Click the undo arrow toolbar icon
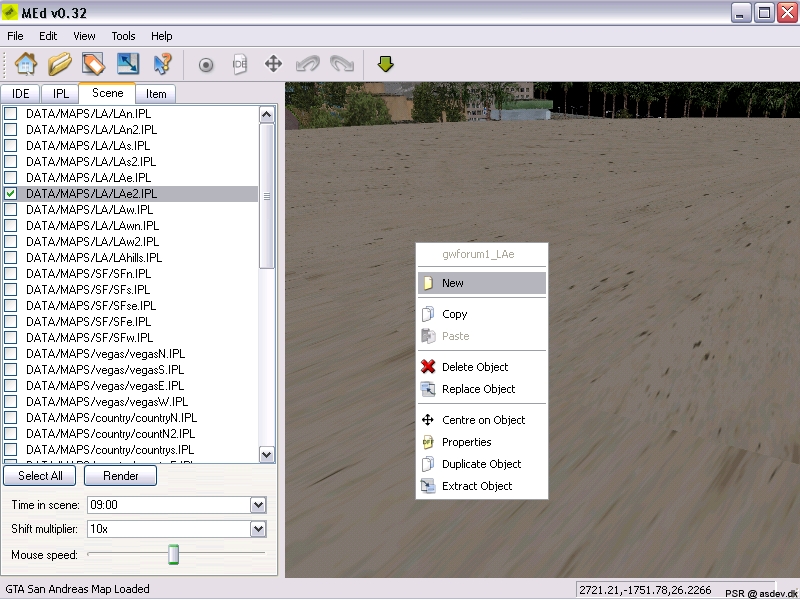The height and width of the screenshot is (600, 800). (308, 64)
